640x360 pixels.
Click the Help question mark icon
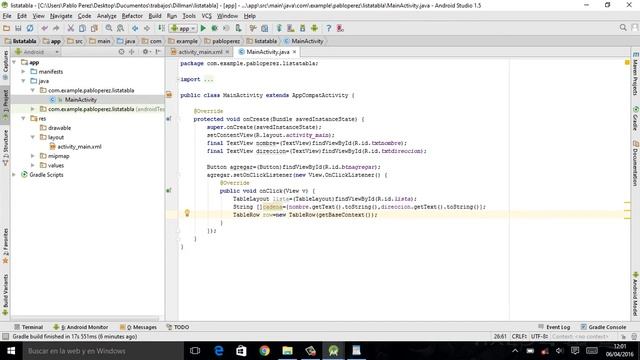click(329, 28)
